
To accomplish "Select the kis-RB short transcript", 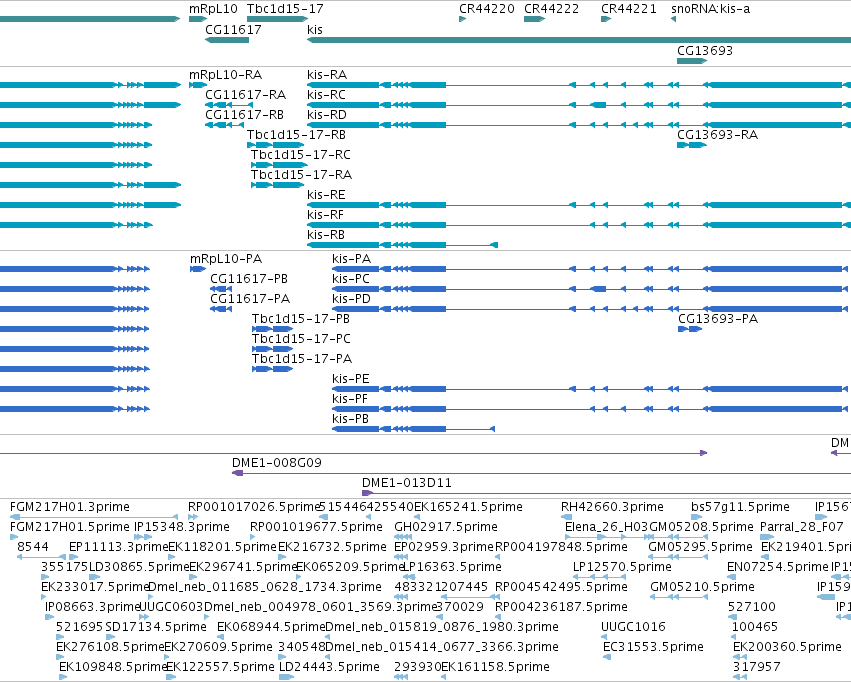I will [402, 245].
